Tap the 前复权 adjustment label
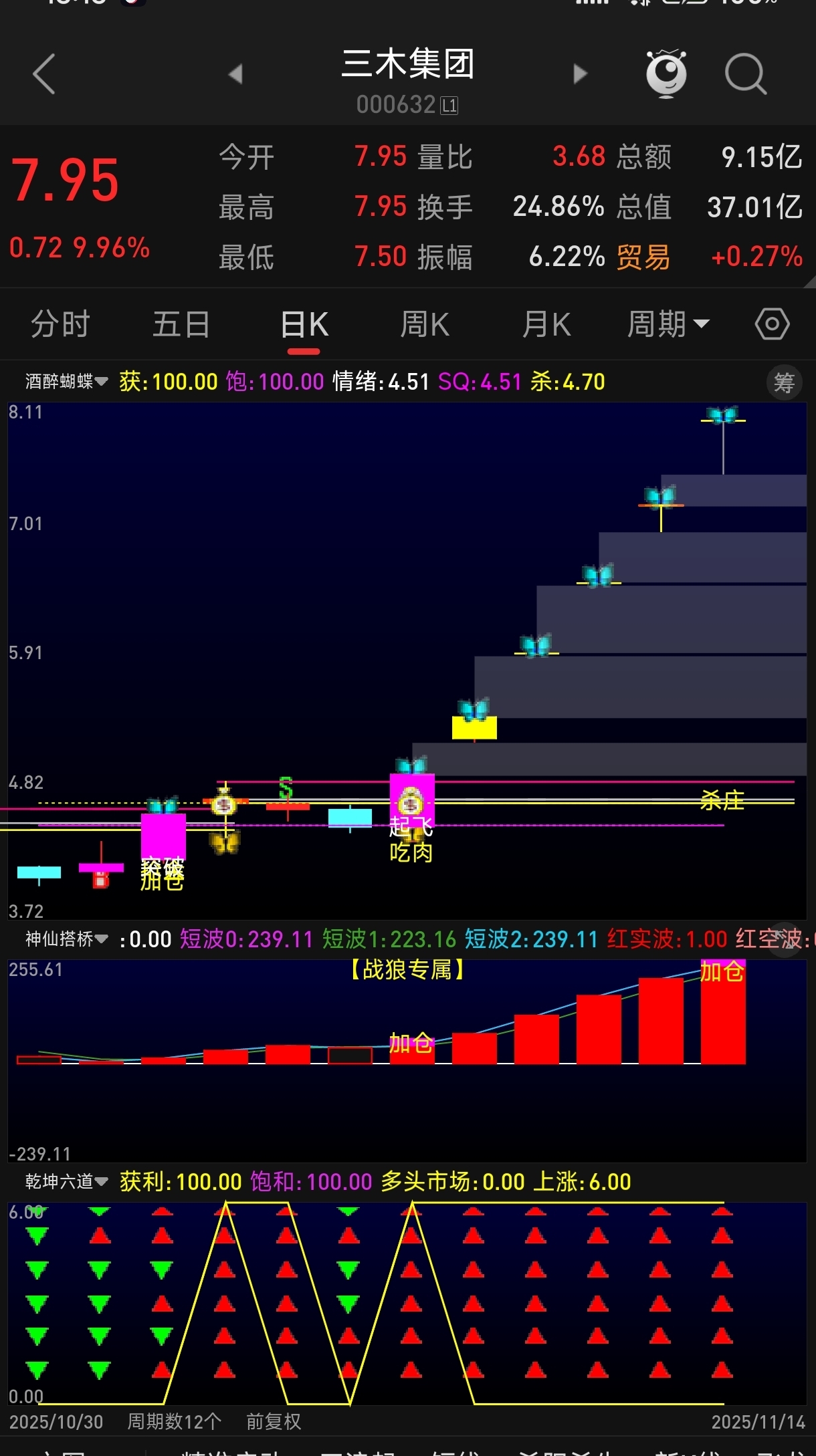Screen dimensions: 816x1456 pos(274,1421)
